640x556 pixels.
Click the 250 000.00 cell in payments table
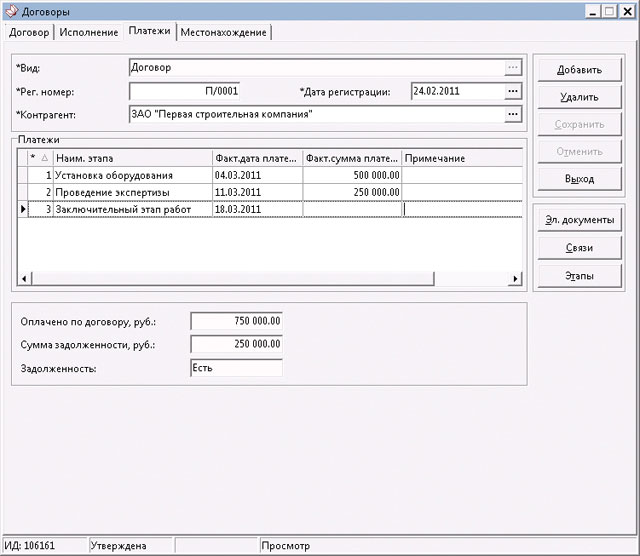352,192
